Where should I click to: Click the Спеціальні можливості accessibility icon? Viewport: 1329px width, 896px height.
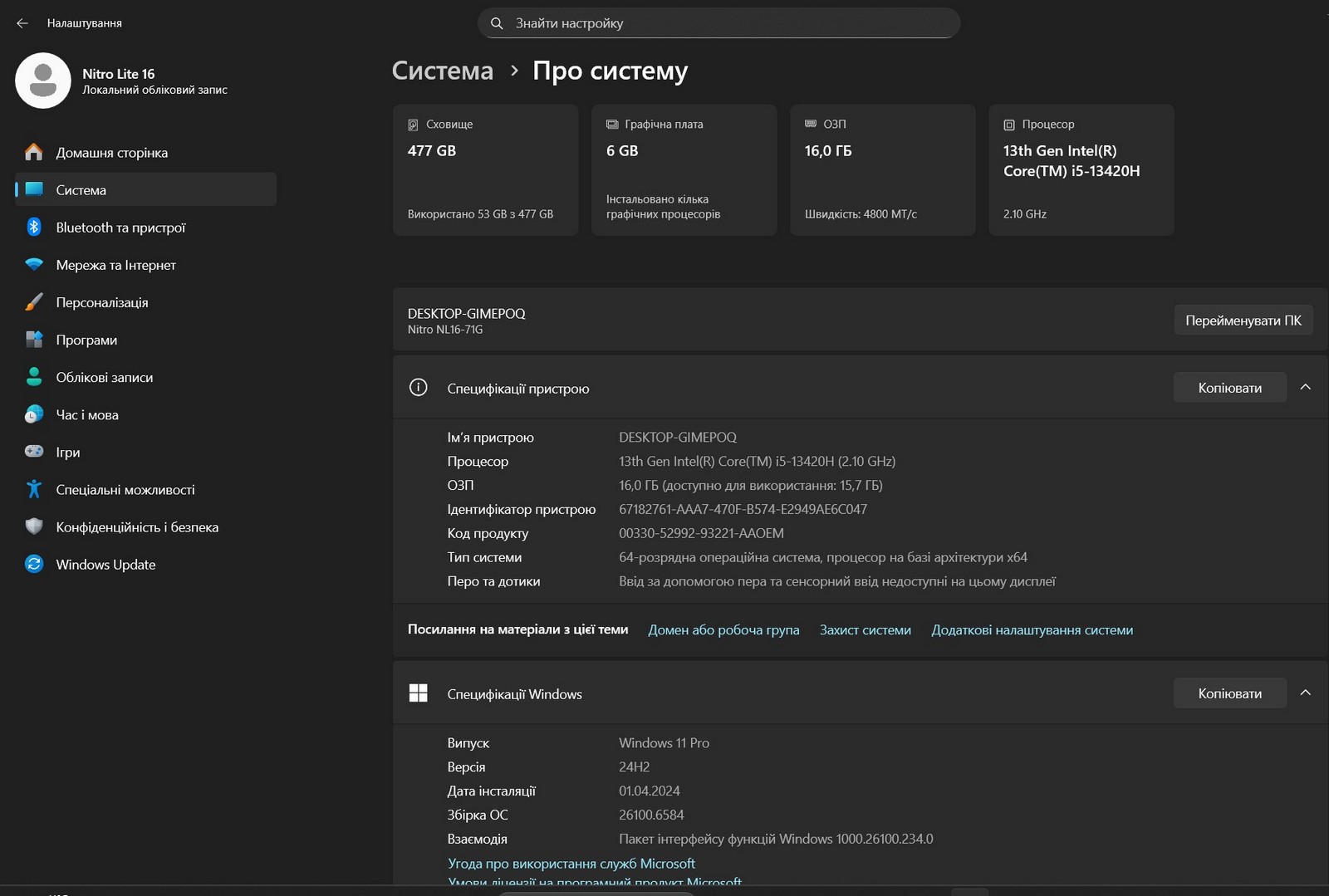pos(34,489)
